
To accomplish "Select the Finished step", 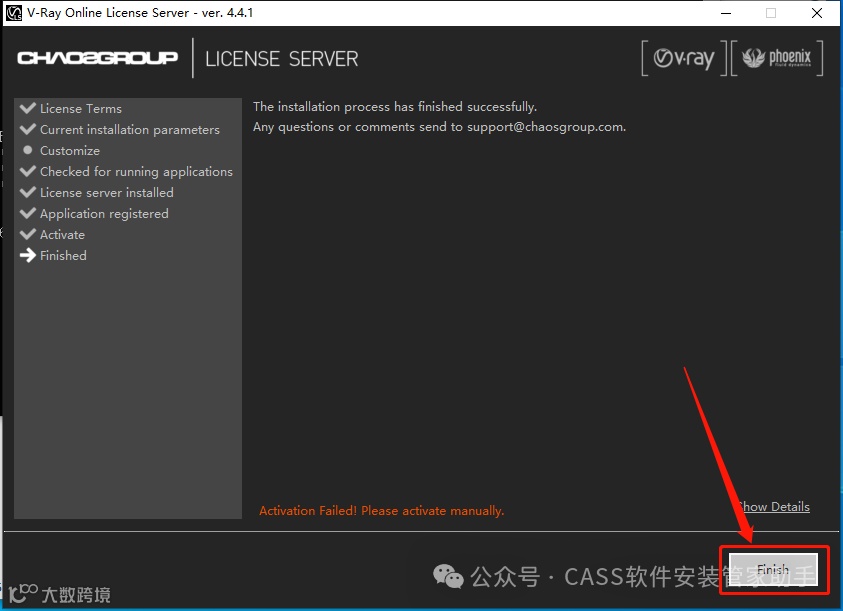I will pyautogui.click(x=63, y=255).
